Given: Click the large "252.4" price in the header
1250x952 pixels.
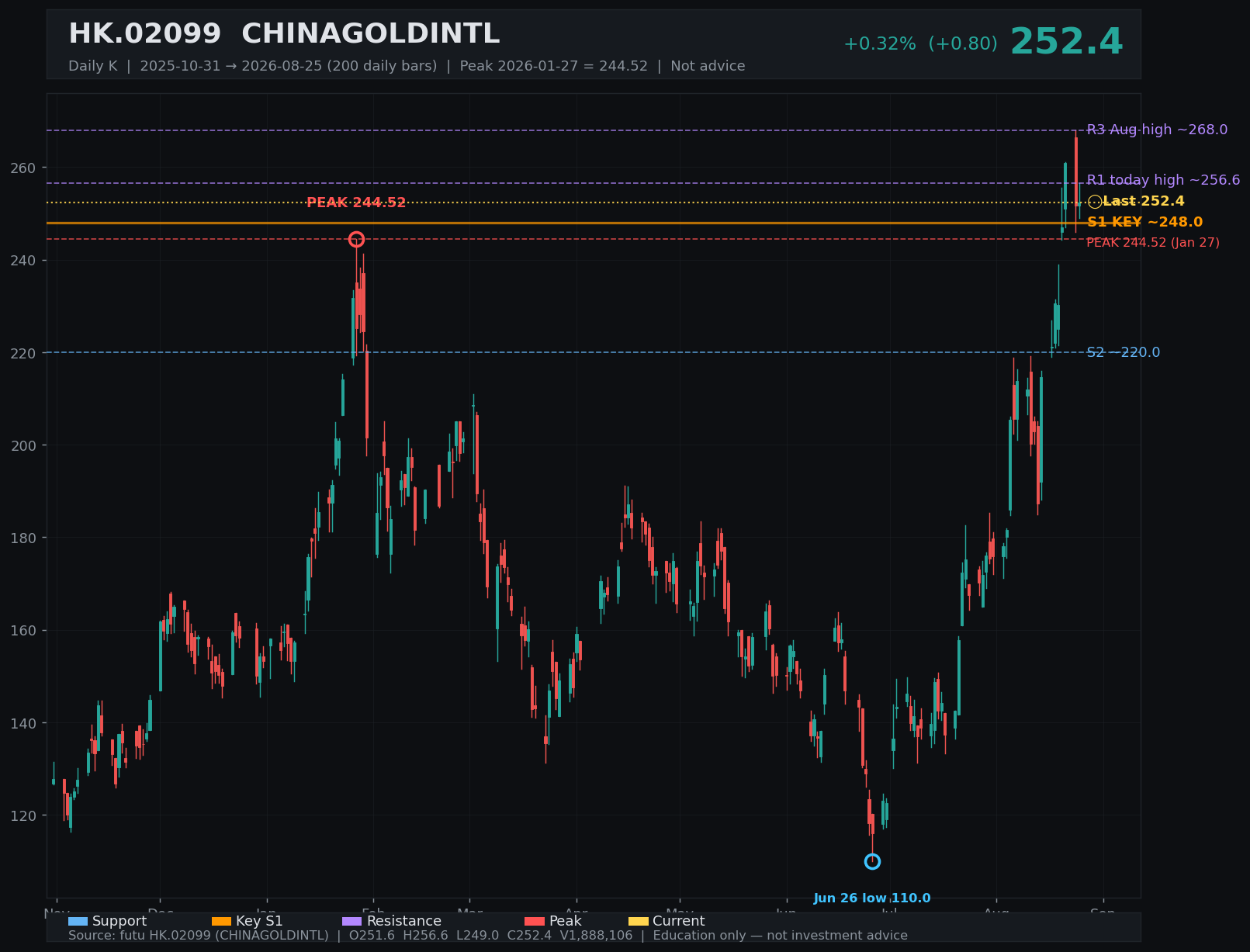Looking at the screenshot, I should [x=1066, y=42].
